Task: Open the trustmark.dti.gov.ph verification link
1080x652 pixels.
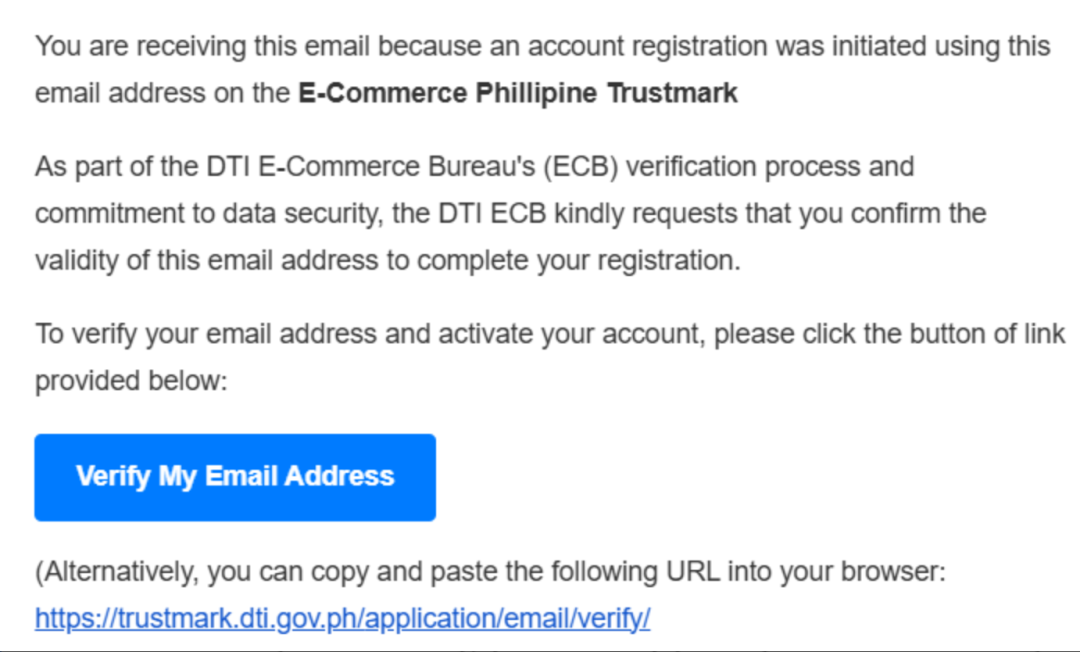Action: tap(342, 618)
